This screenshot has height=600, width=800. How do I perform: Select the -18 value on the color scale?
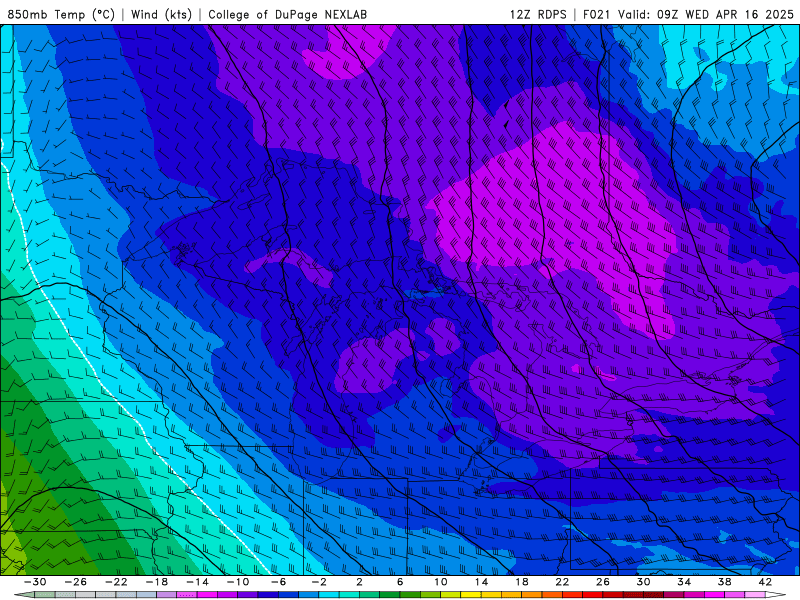[157, 582]
